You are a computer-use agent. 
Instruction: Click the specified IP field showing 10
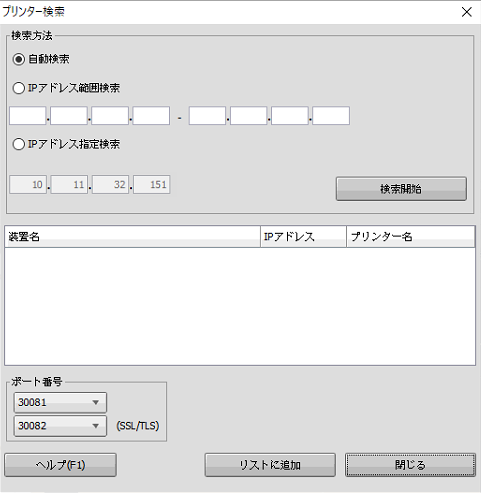[x=28, y=184]
